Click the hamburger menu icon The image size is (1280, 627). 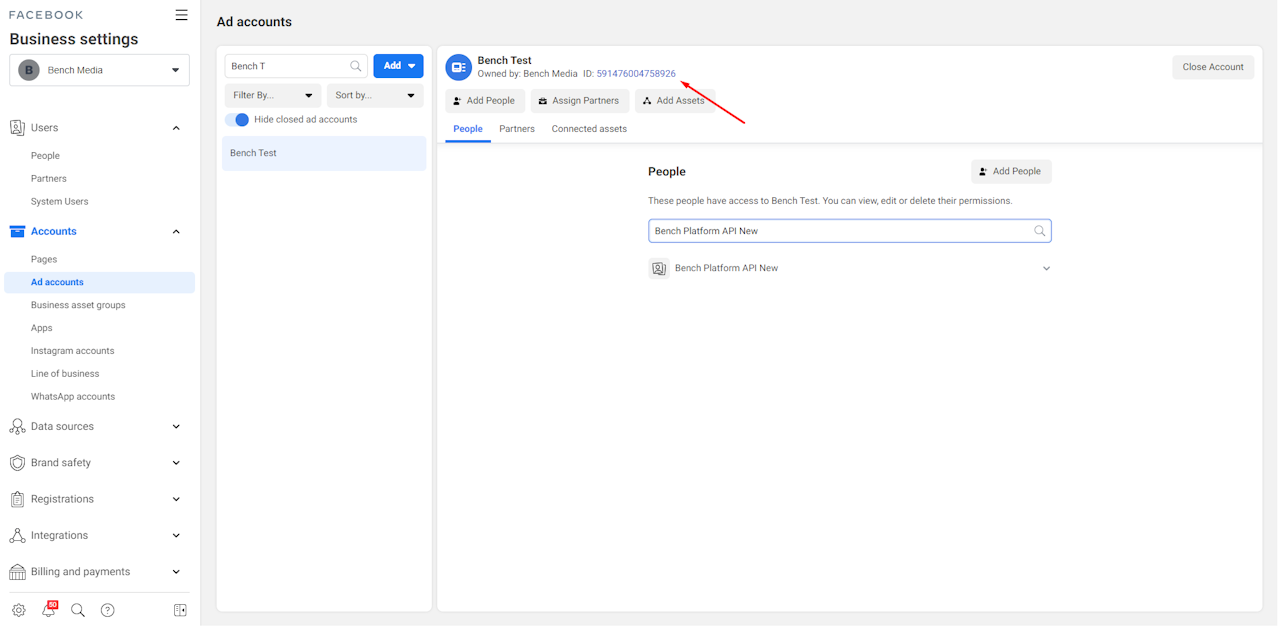[x=181, y=15]
